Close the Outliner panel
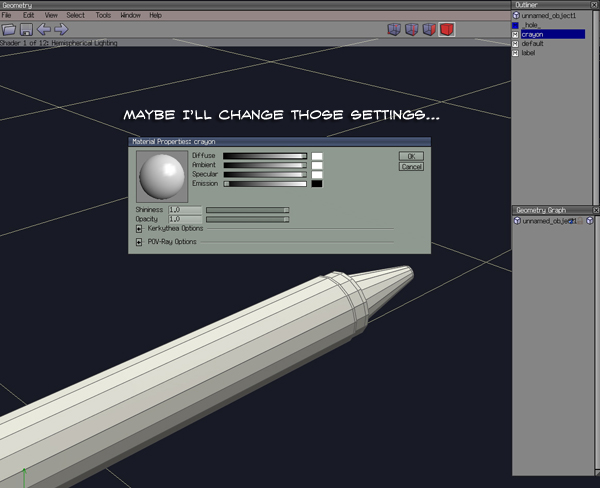600x488 pixels. (595, 5)
